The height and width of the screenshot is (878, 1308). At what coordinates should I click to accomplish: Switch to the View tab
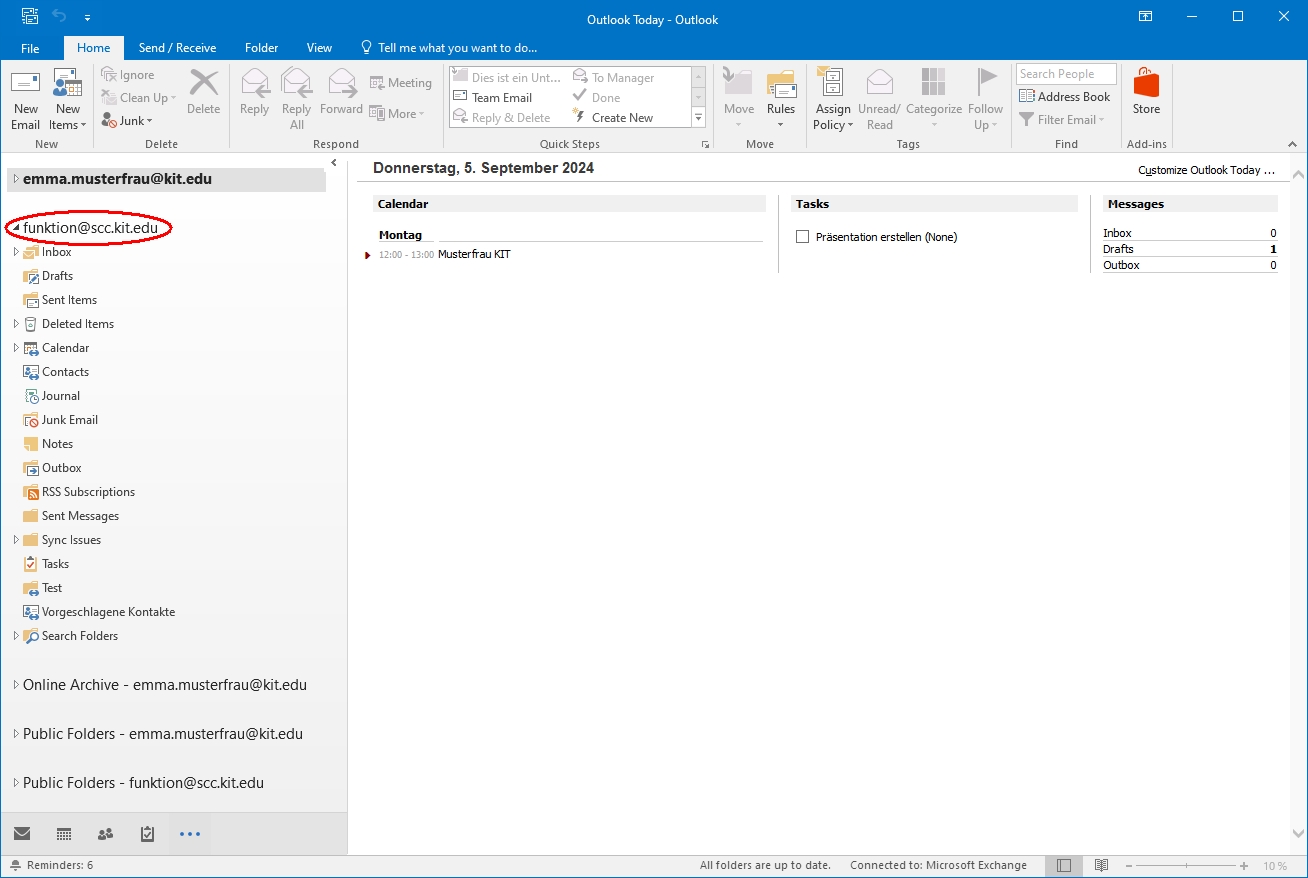coord(319,48)
